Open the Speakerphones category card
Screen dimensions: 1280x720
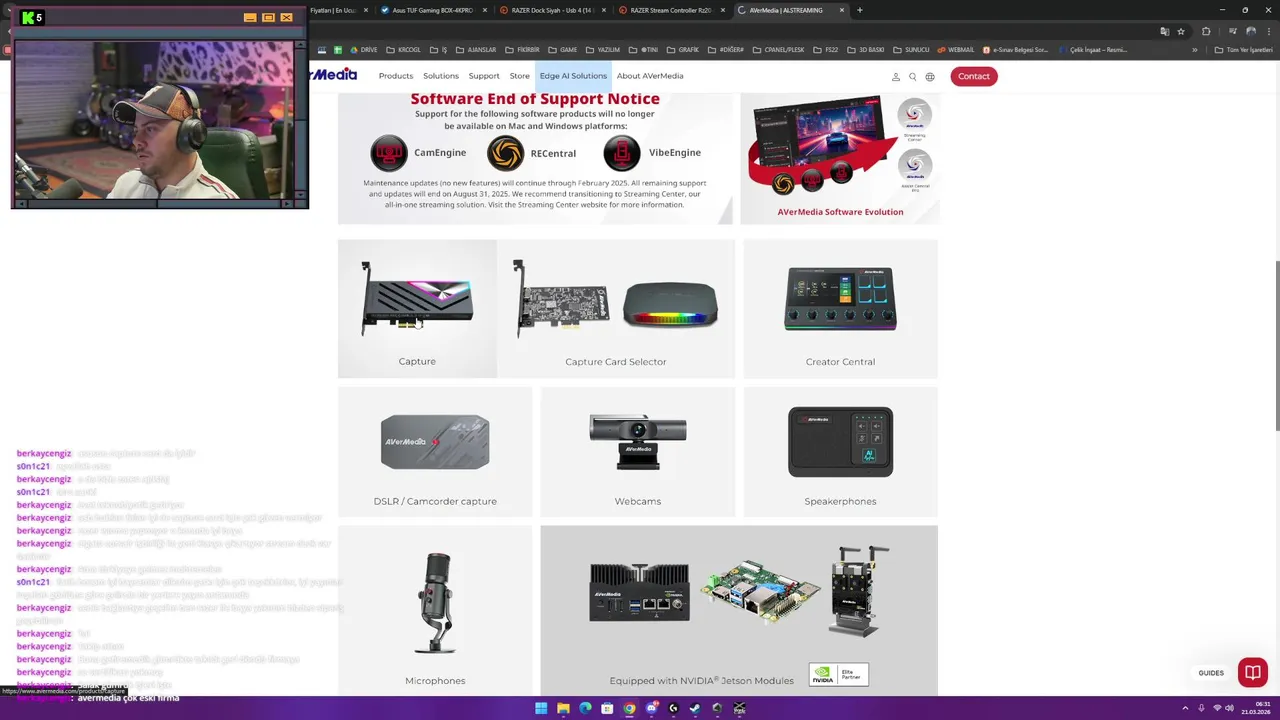(840, 452)
